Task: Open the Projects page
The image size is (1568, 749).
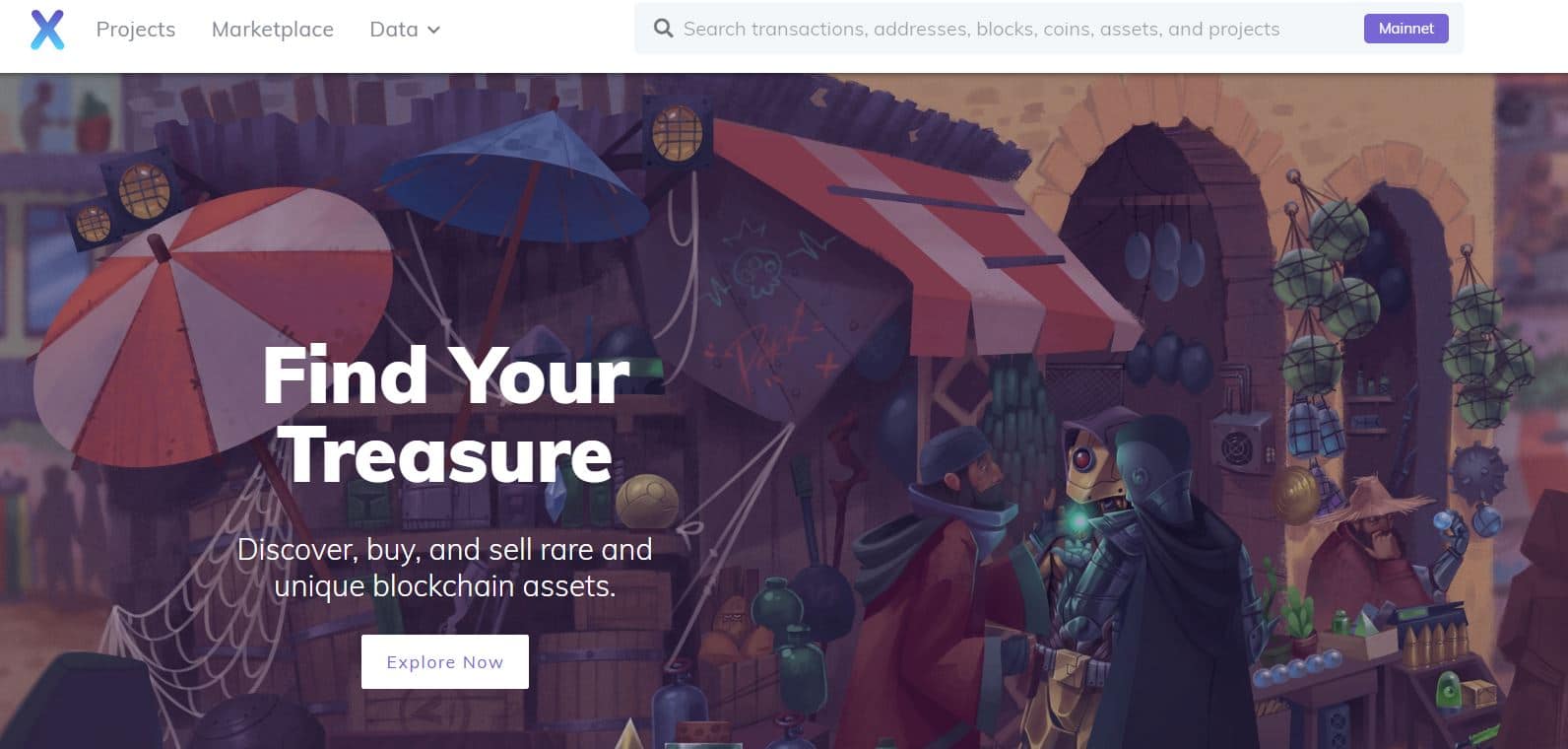Action: pyautogui.click(x=136, y=30)
